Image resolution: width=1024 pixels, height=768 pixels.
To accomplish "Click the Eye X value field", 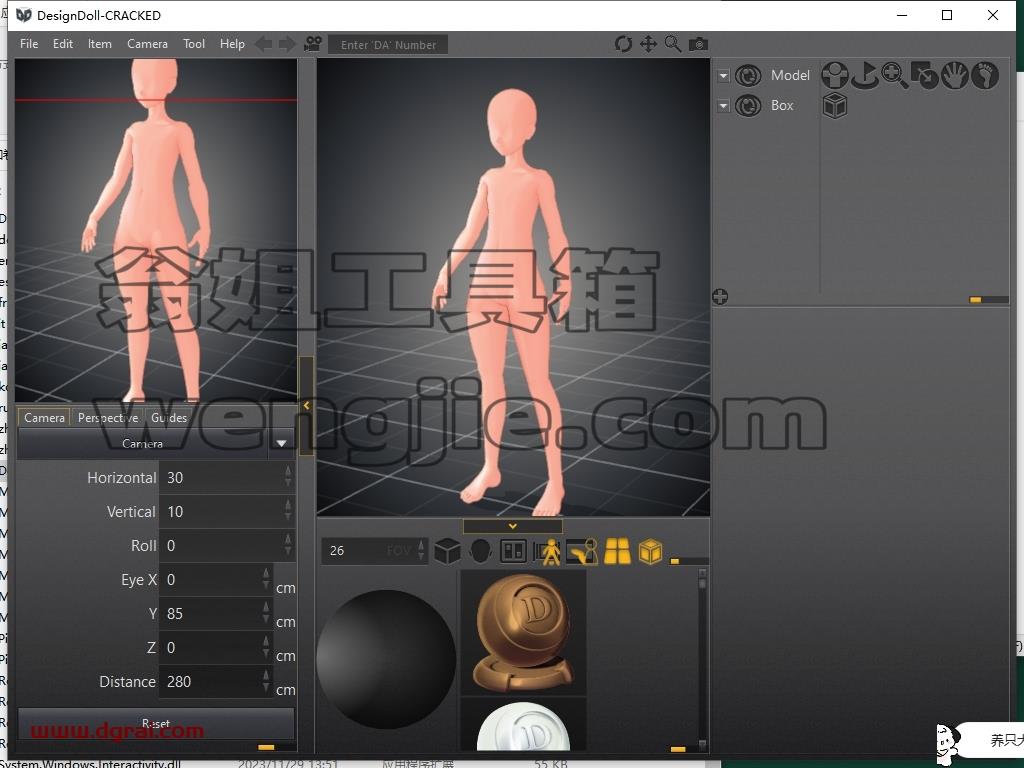I will tap(210, 579).
